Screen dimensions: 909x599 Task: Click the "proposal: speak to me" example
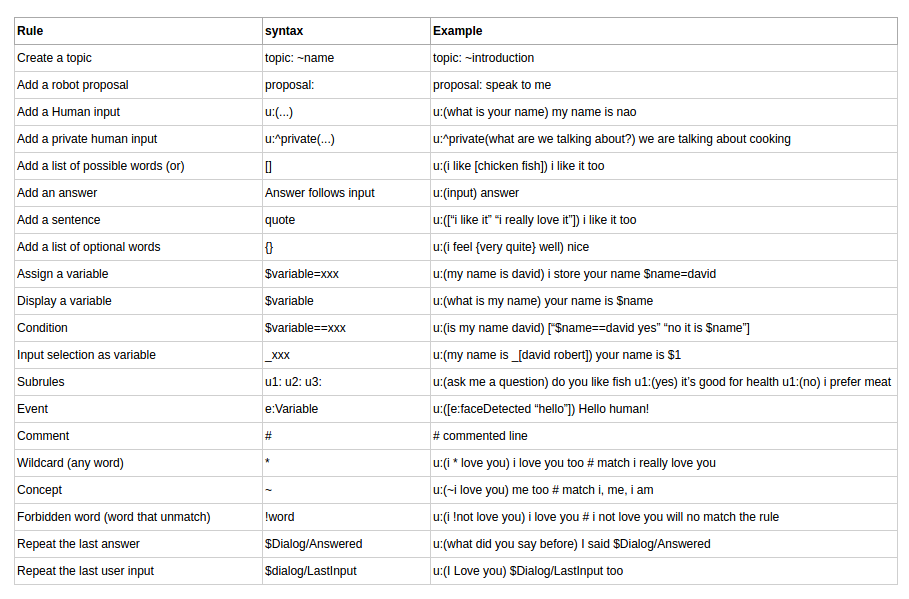(x=491, y=85)
